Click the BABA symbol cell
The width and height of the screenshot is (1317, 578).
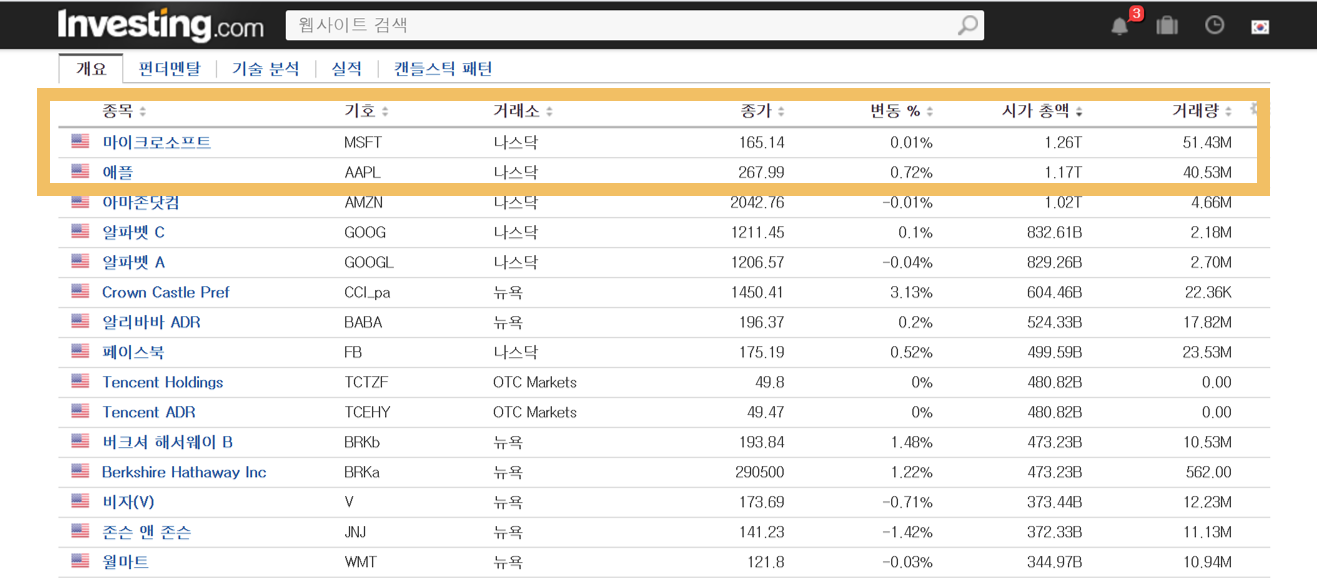point(363,322)
